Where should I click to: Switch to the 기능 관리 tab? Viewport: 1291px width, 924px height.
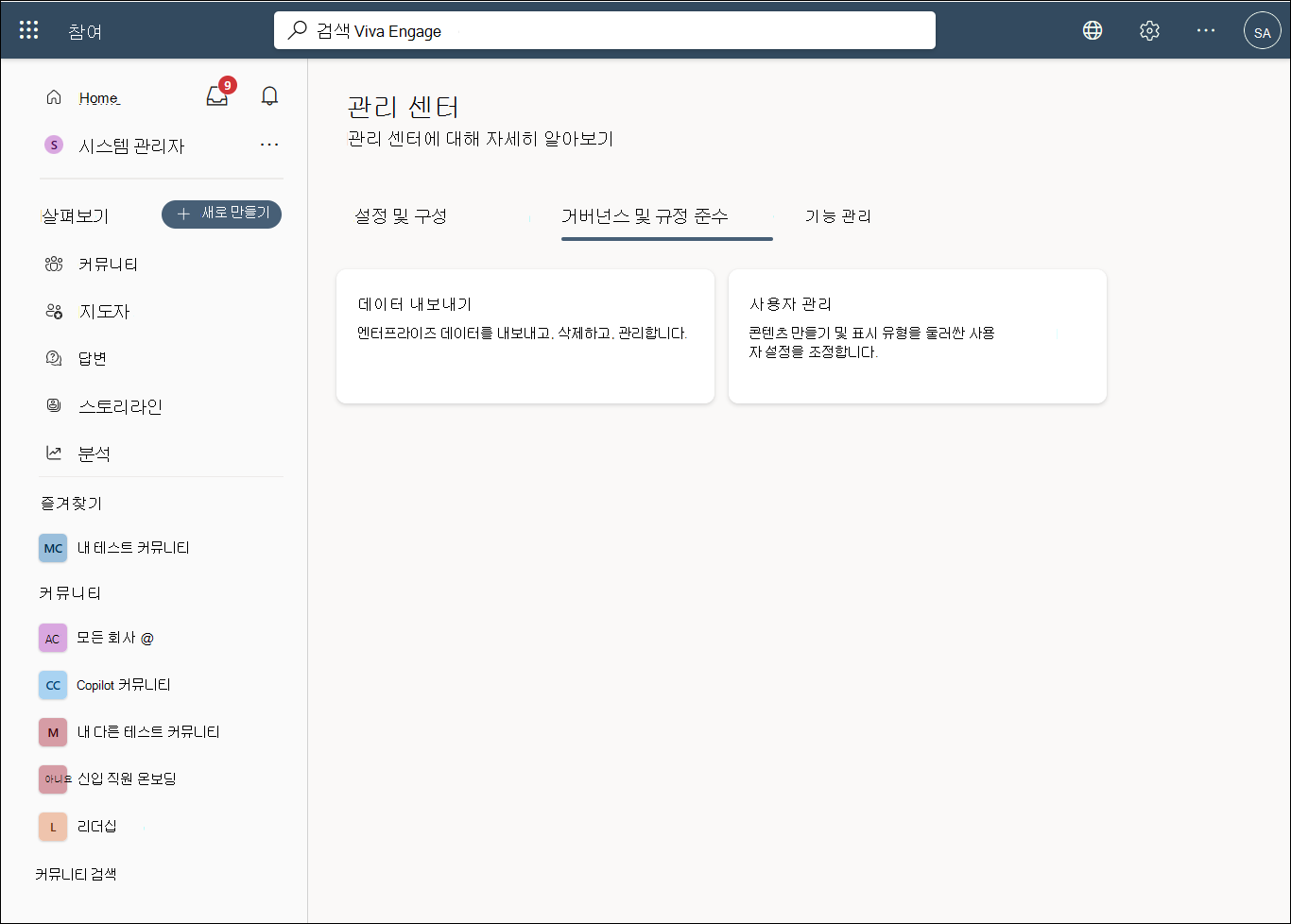coord(838,215)
